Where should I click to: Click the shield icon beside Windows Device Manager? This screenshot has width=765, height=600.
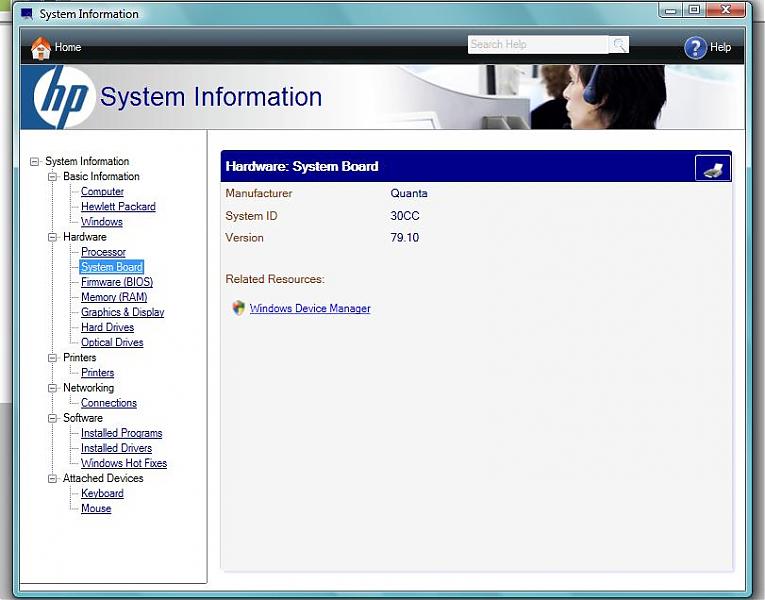[238, 308]
